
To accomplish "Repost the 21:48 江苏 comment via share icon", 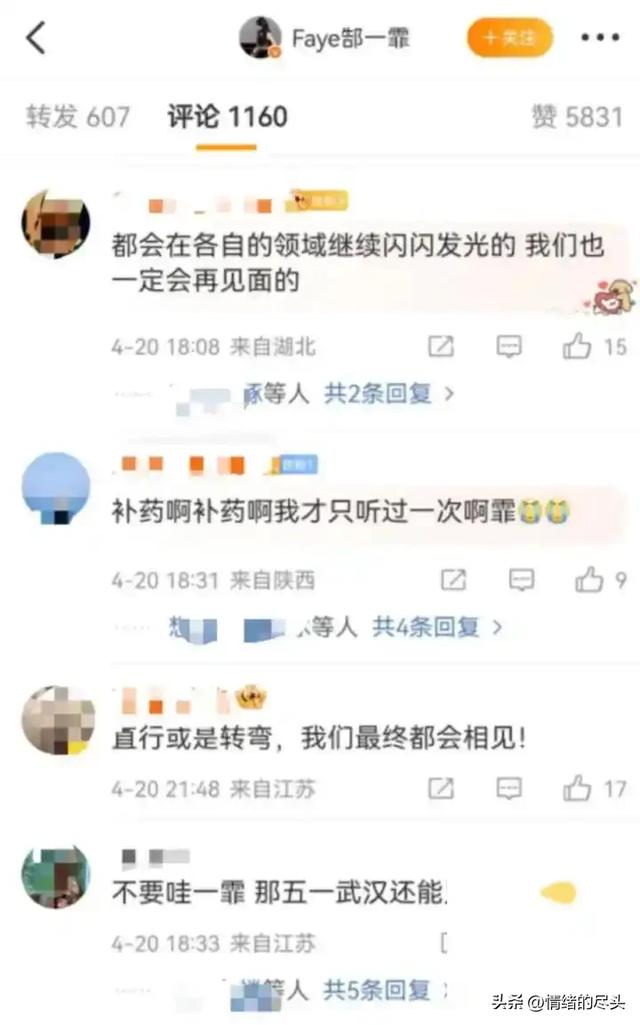I will click(441, 789).
